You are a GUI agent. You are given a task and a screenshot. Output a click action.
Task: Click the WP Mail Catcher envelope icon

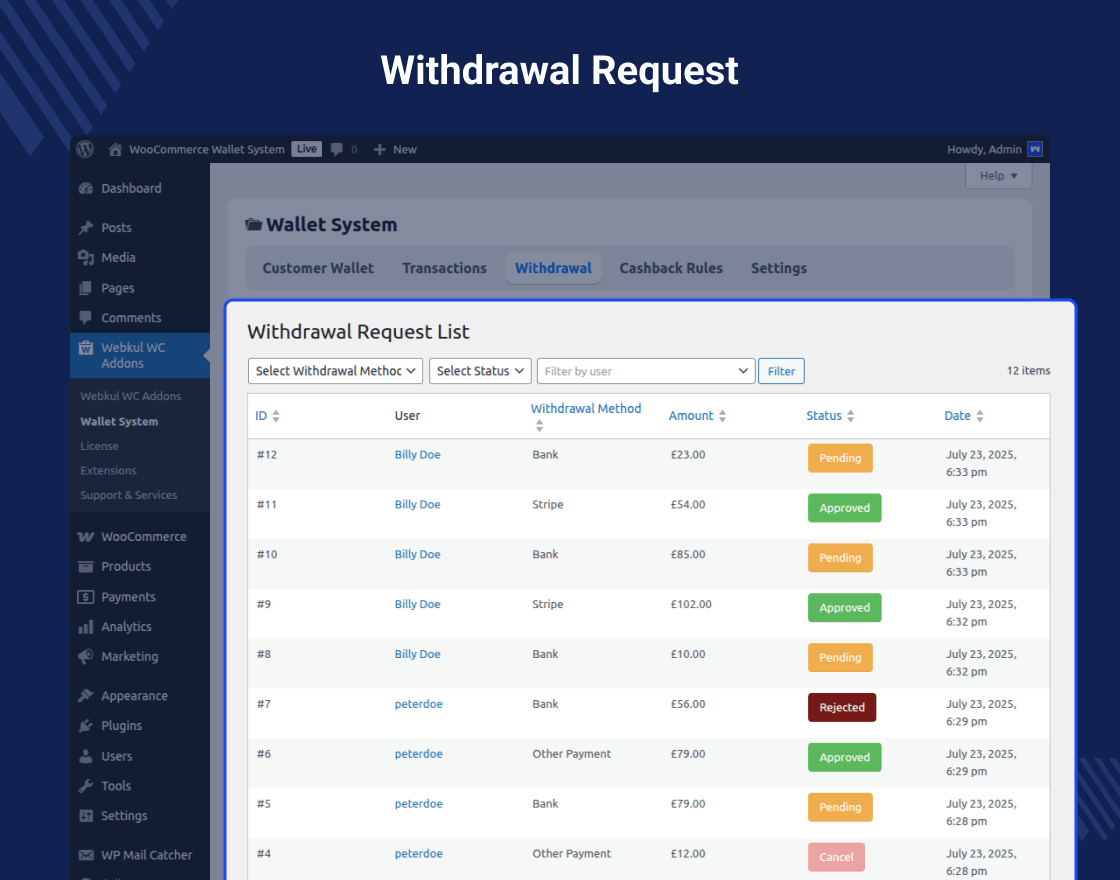pyautogui.click(x=86, y=855)
